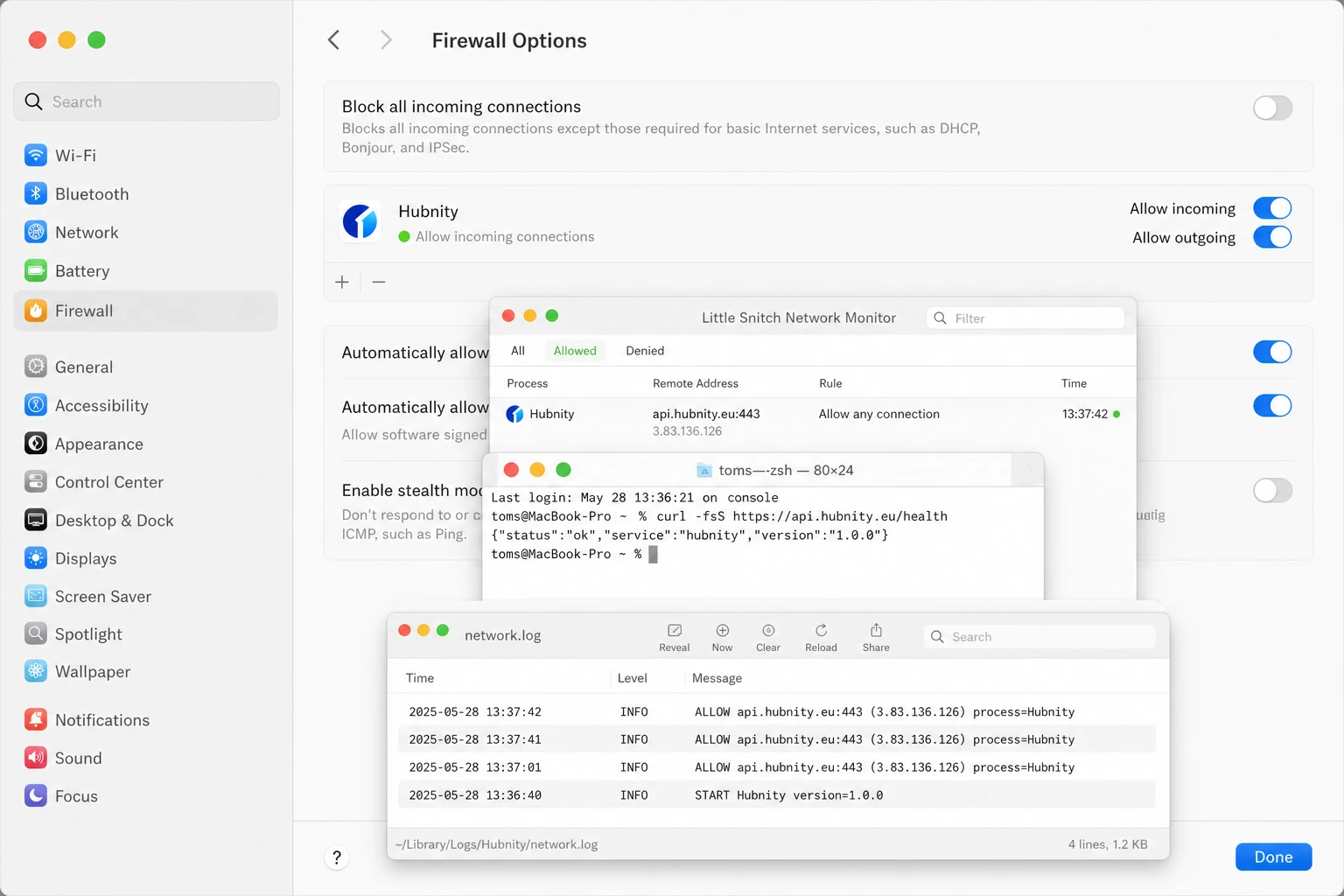
Task: Toggle Hubnity Allow incoming switch
Action: click(1272, 208)
